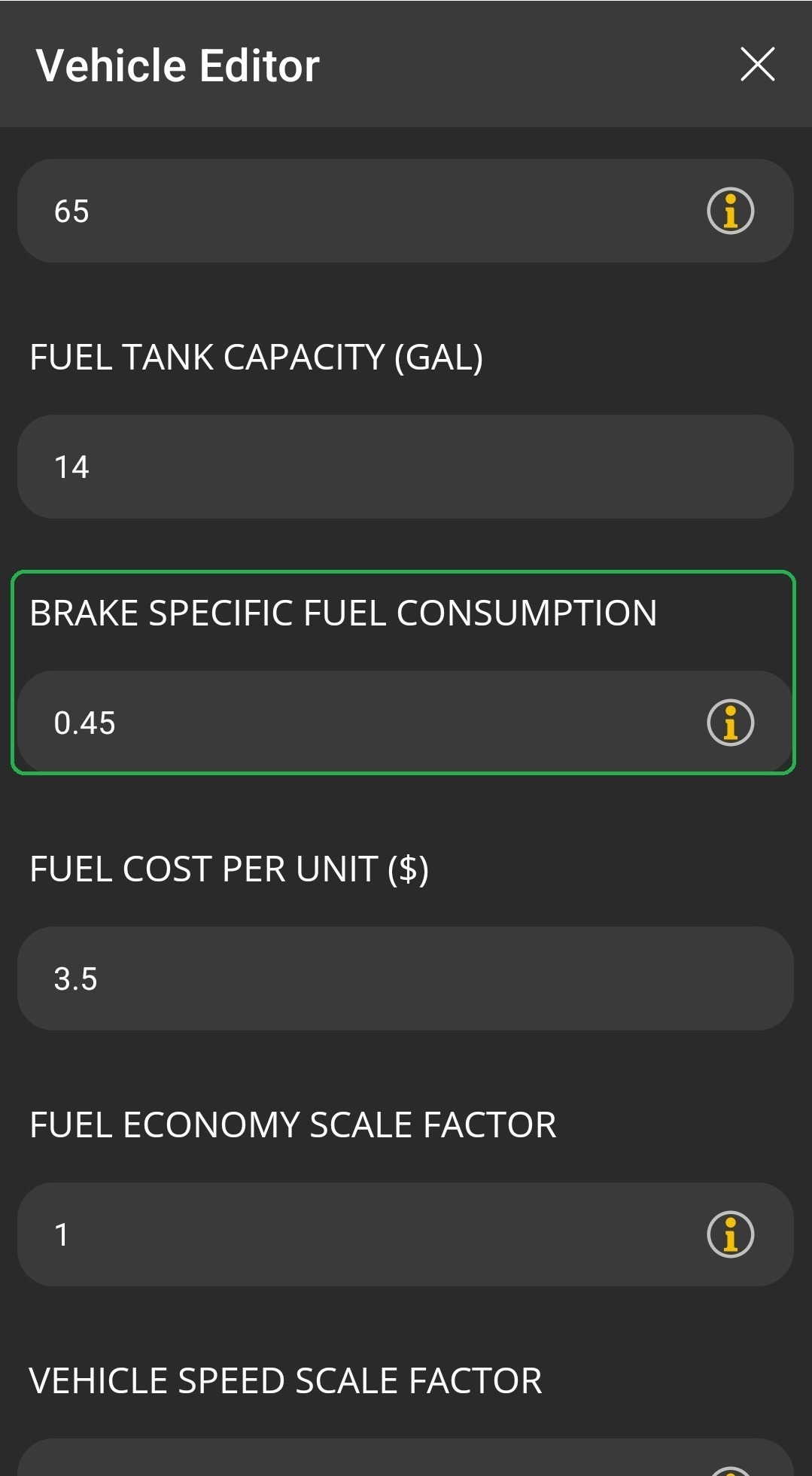Close the Vehicle Editor
The height and width of the screenshot is (1476, 812).
coord(757,65)
